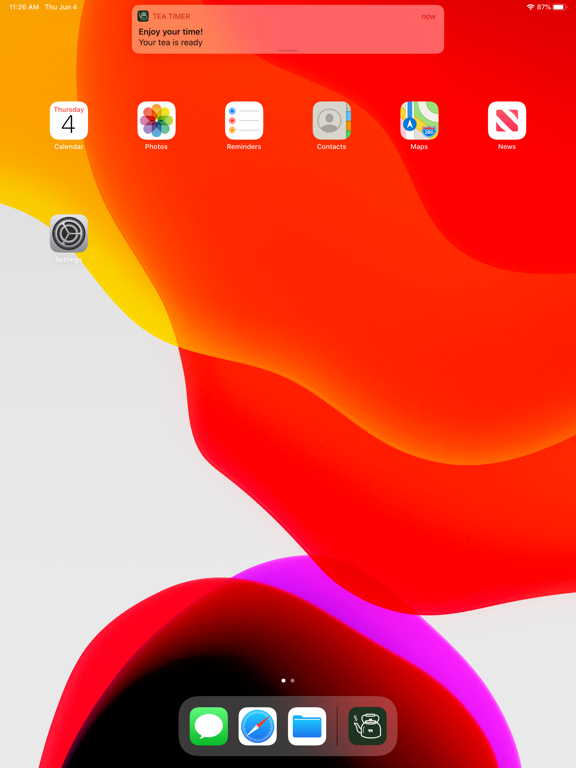Open the Calendar app
576x768 pixels.
pyautogui.click(x=69, y=120)
